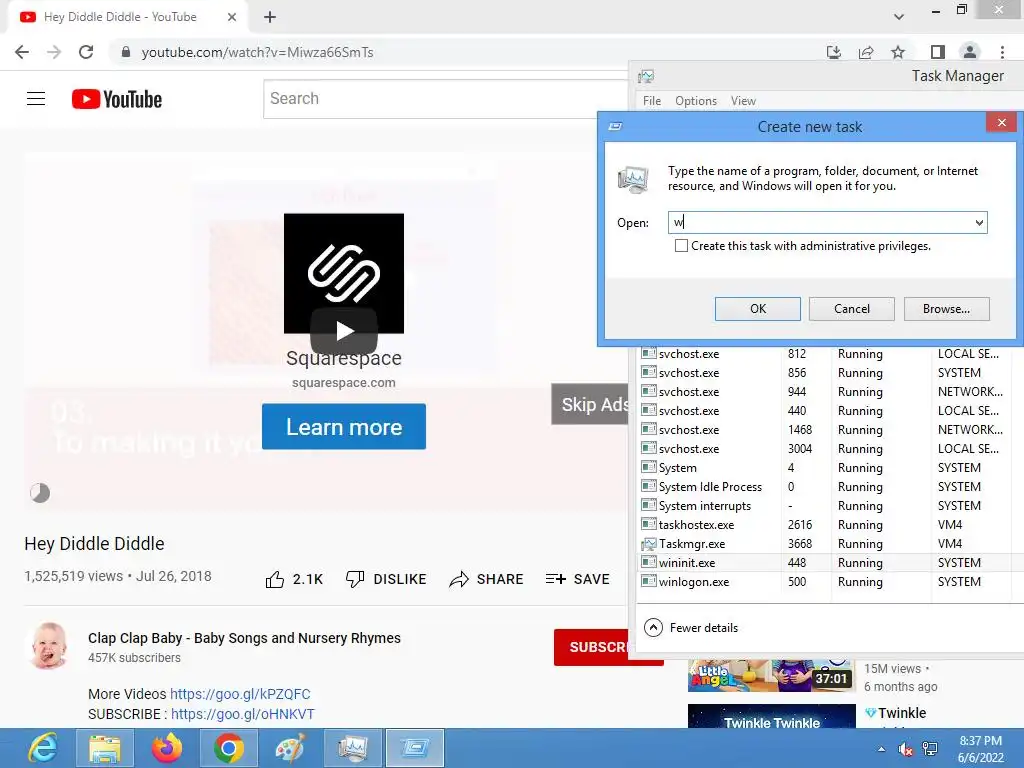This screenshot has width=1024, height=768.
Task: Switch to Task Manager taskbar button
Action: click(x=353, y=748)
